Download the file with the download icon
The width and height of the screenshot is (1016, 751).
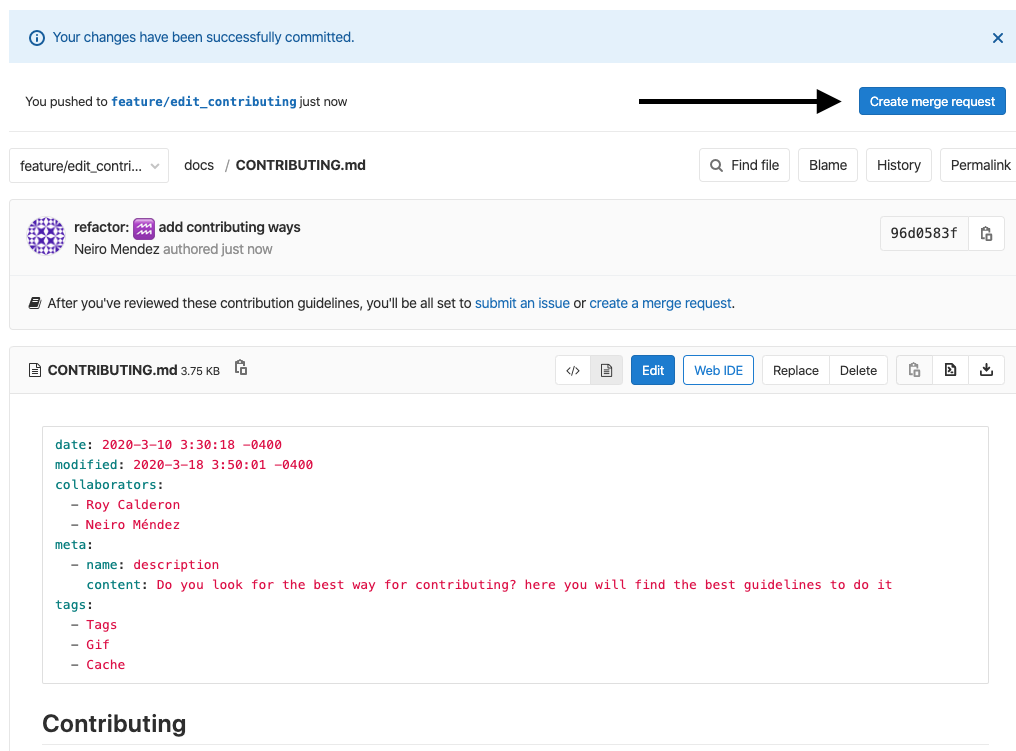(x=986, y=370)
